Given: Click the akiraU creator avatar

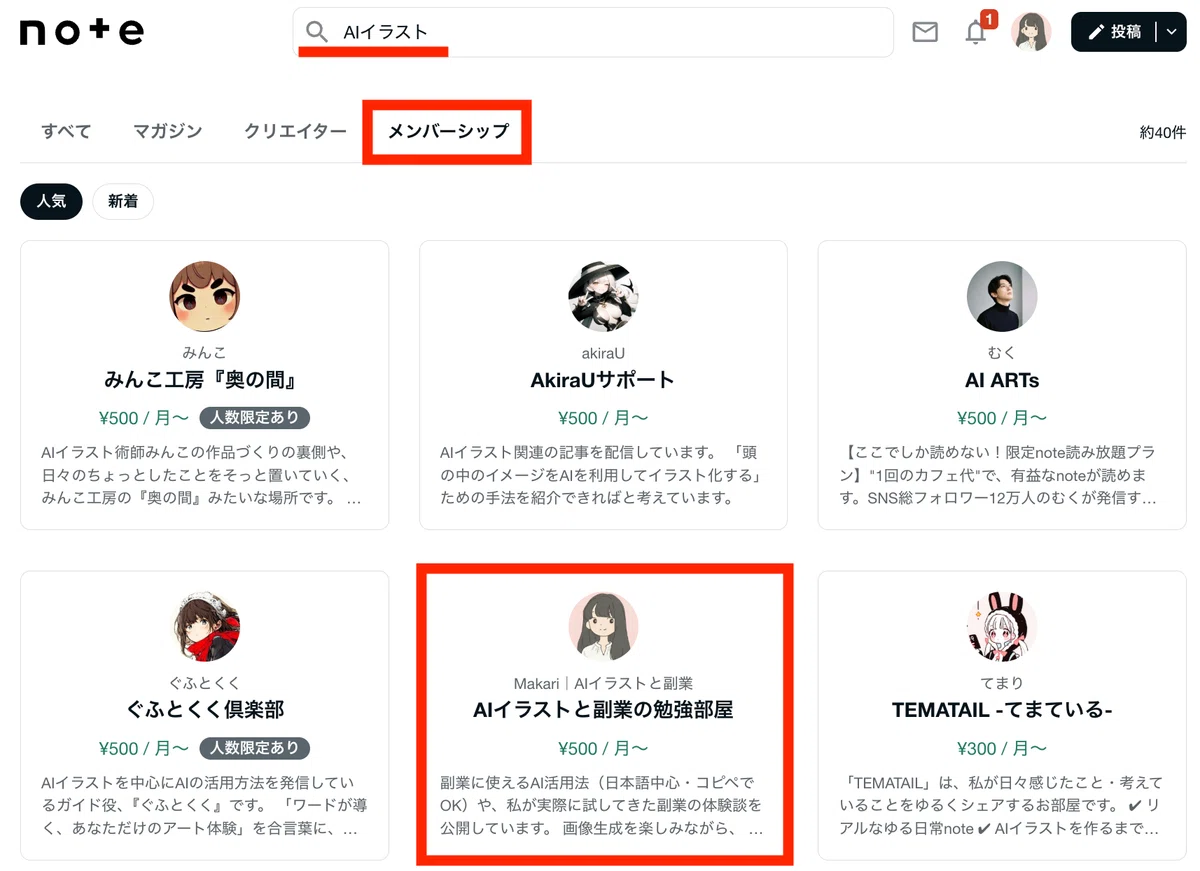Looking at the screenshot, I should coord(603,296).
